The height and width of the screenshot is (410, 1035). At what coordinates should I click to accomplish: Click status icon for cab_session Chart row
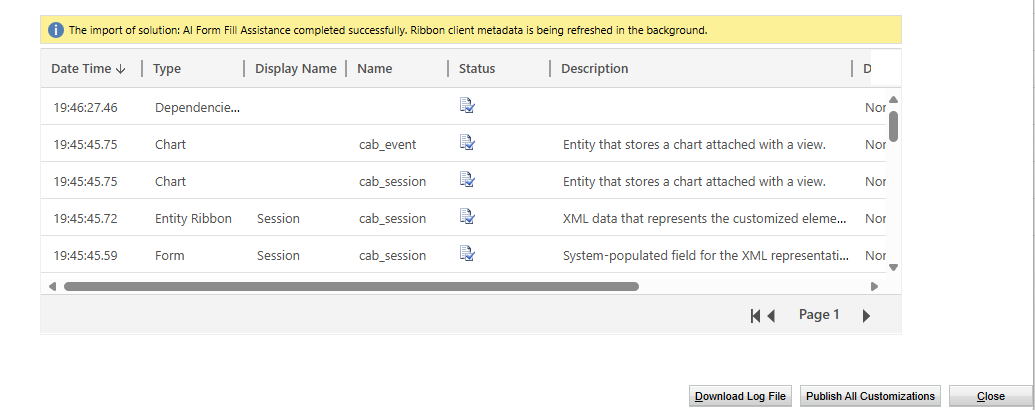tap(467, 180)
